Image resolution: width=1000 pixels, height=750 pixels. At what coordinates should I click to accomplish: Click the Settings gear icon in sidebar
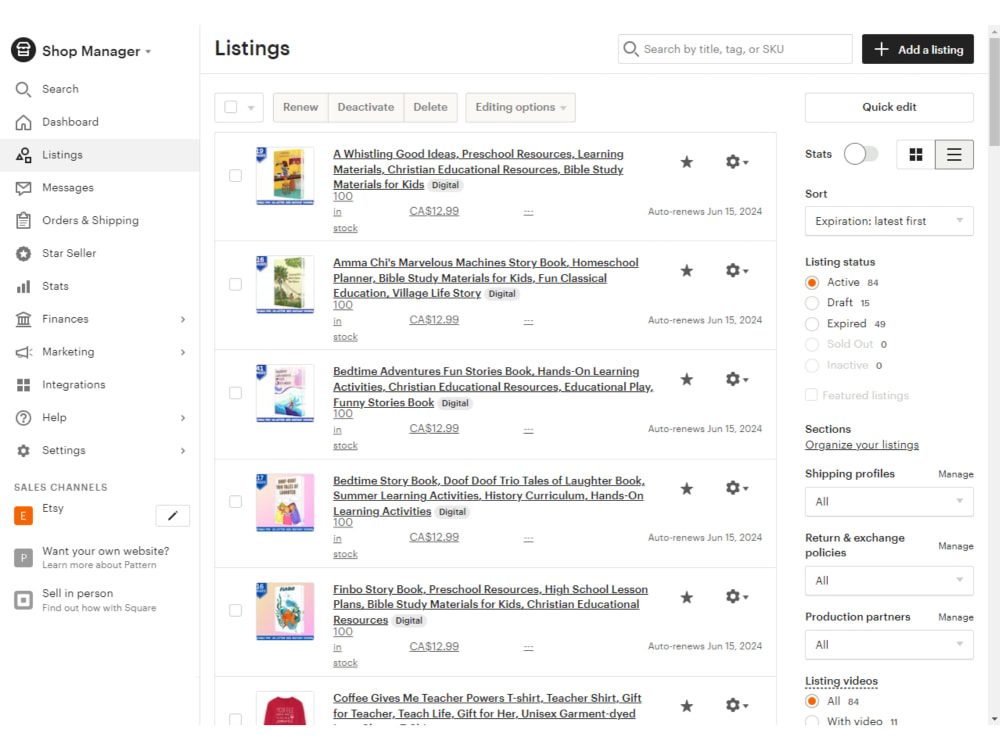(x=23, y=451)
